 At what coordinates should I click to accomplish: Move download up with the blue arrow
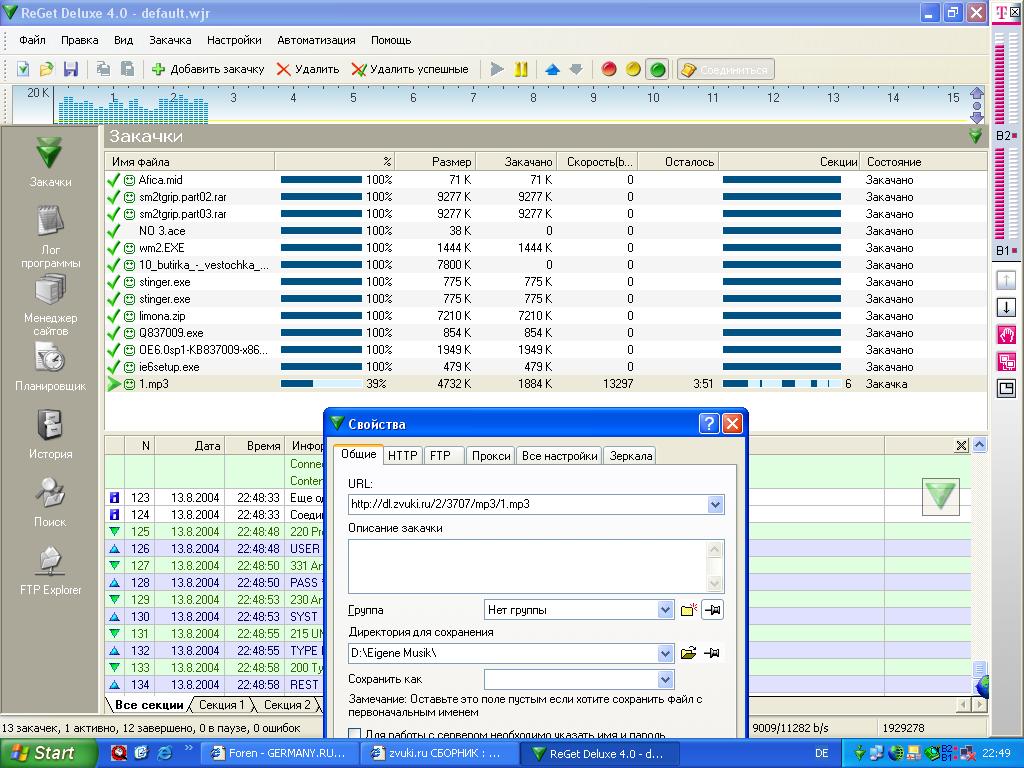tap(552, 69)
